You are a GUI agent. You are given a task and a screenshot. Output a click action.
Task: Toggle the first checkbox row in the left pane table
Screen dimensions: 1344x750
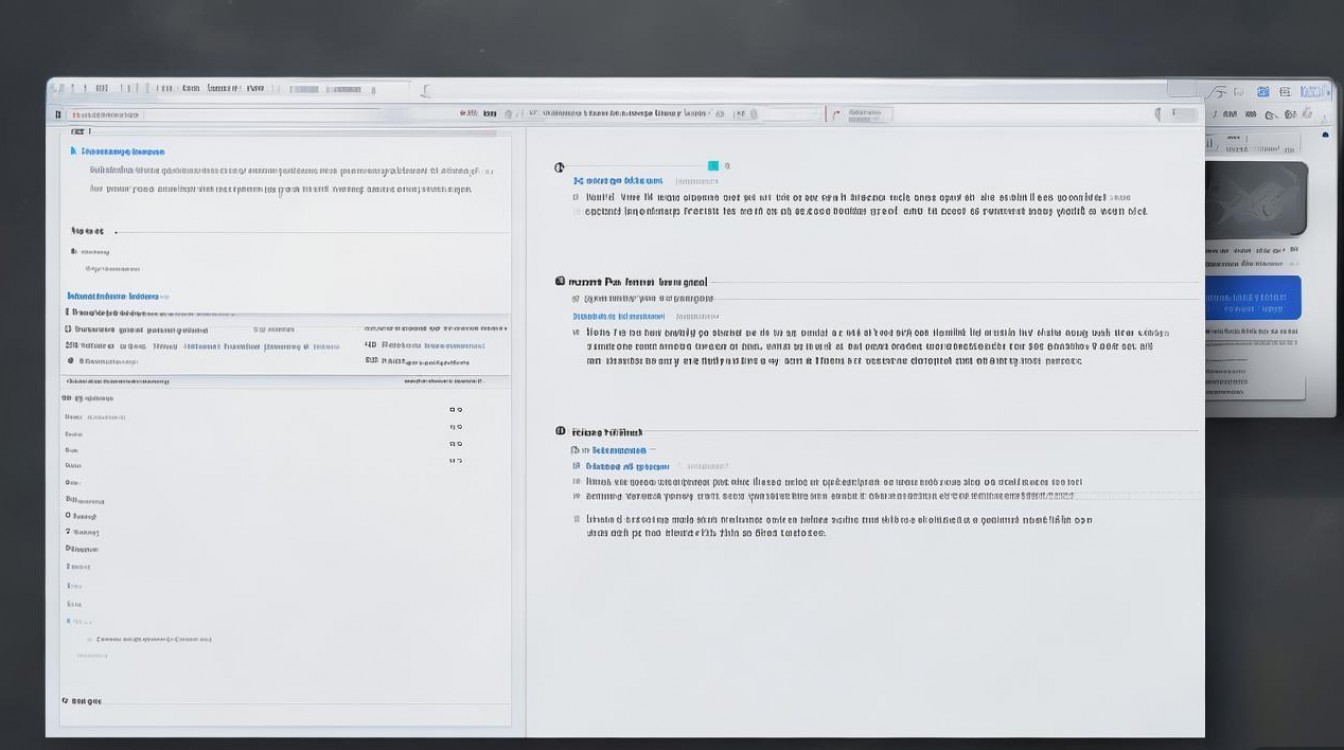click(x=68, y=329)
